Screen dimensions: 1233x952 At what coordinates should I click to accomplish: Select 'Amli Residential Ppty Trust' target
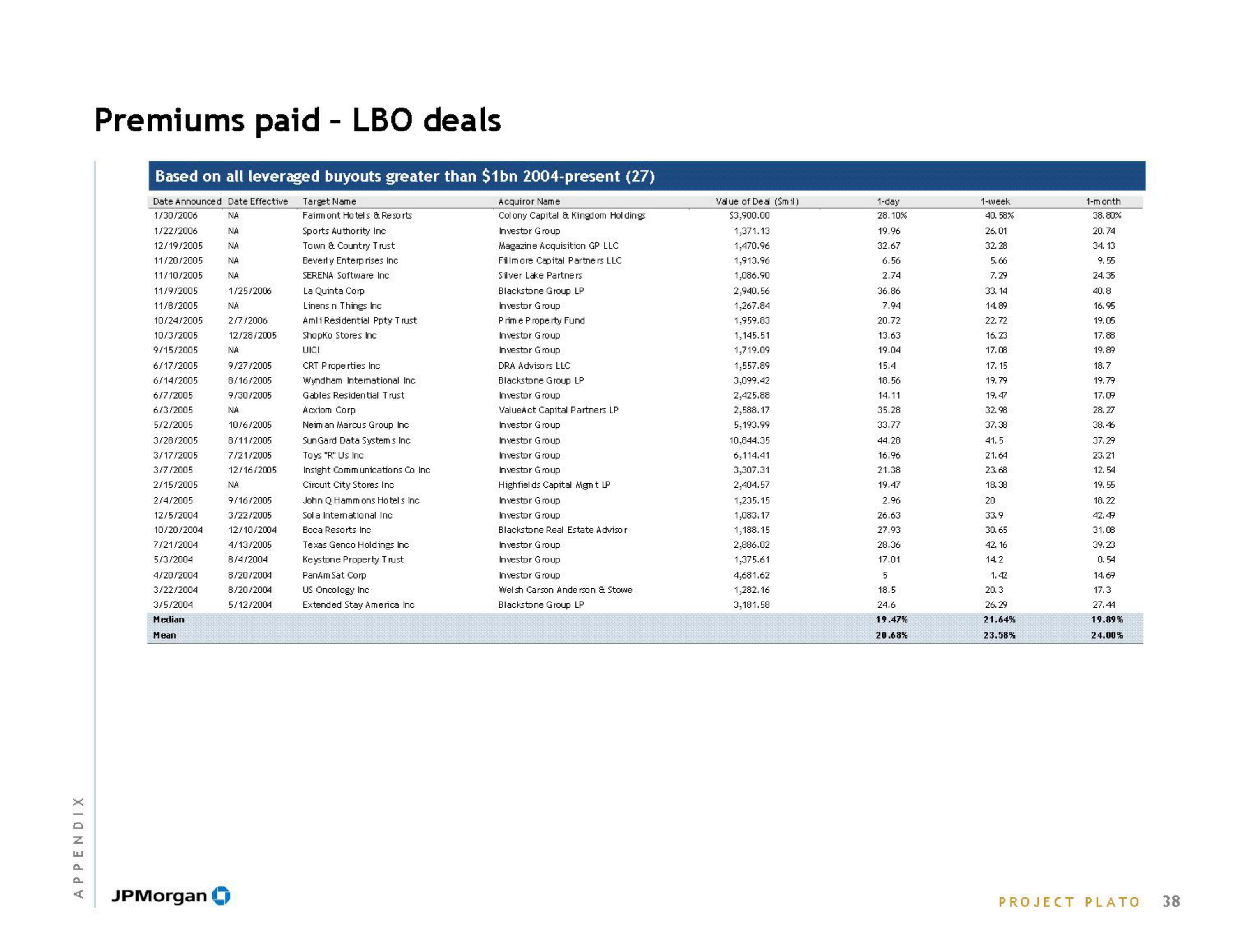coord(360,320)
